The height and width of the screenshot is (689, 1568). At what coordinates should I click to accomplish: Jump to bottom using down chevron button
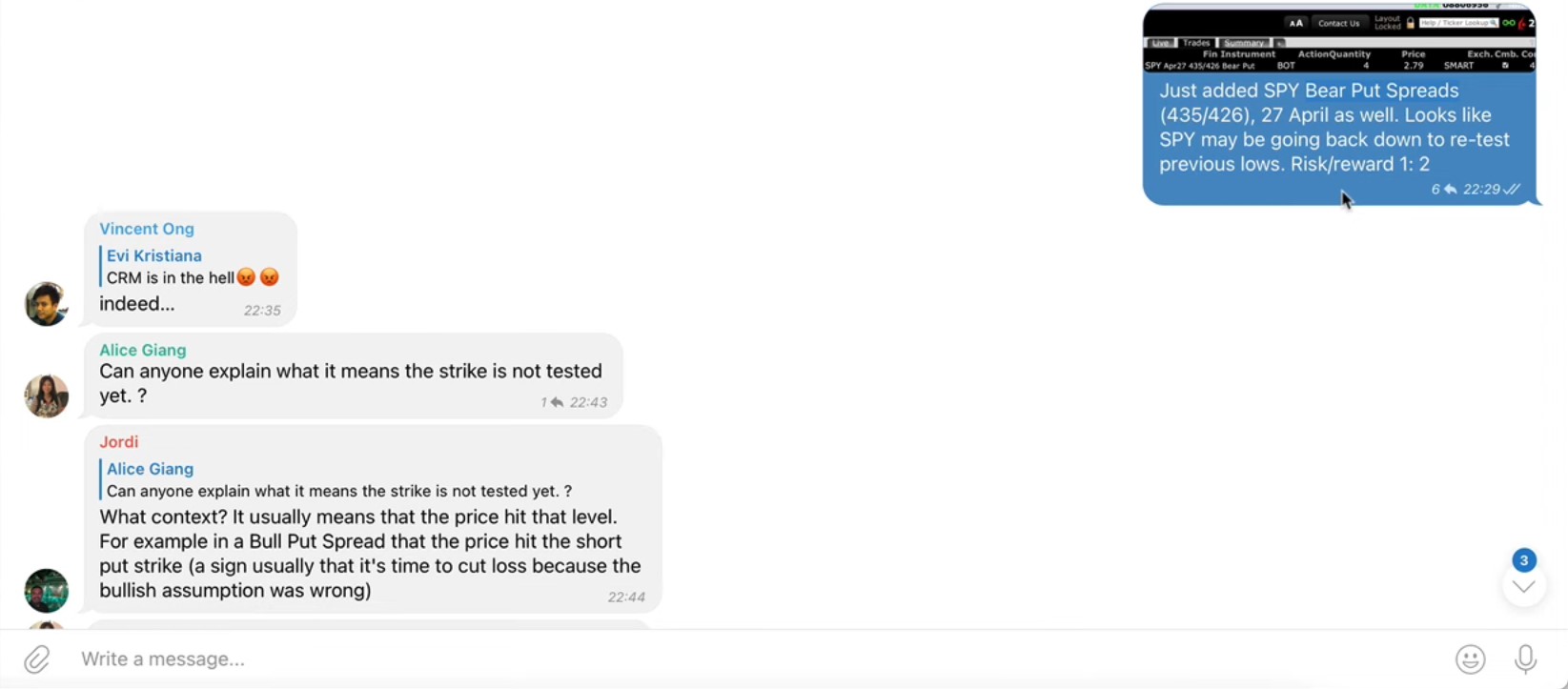tap(1523, 586)
